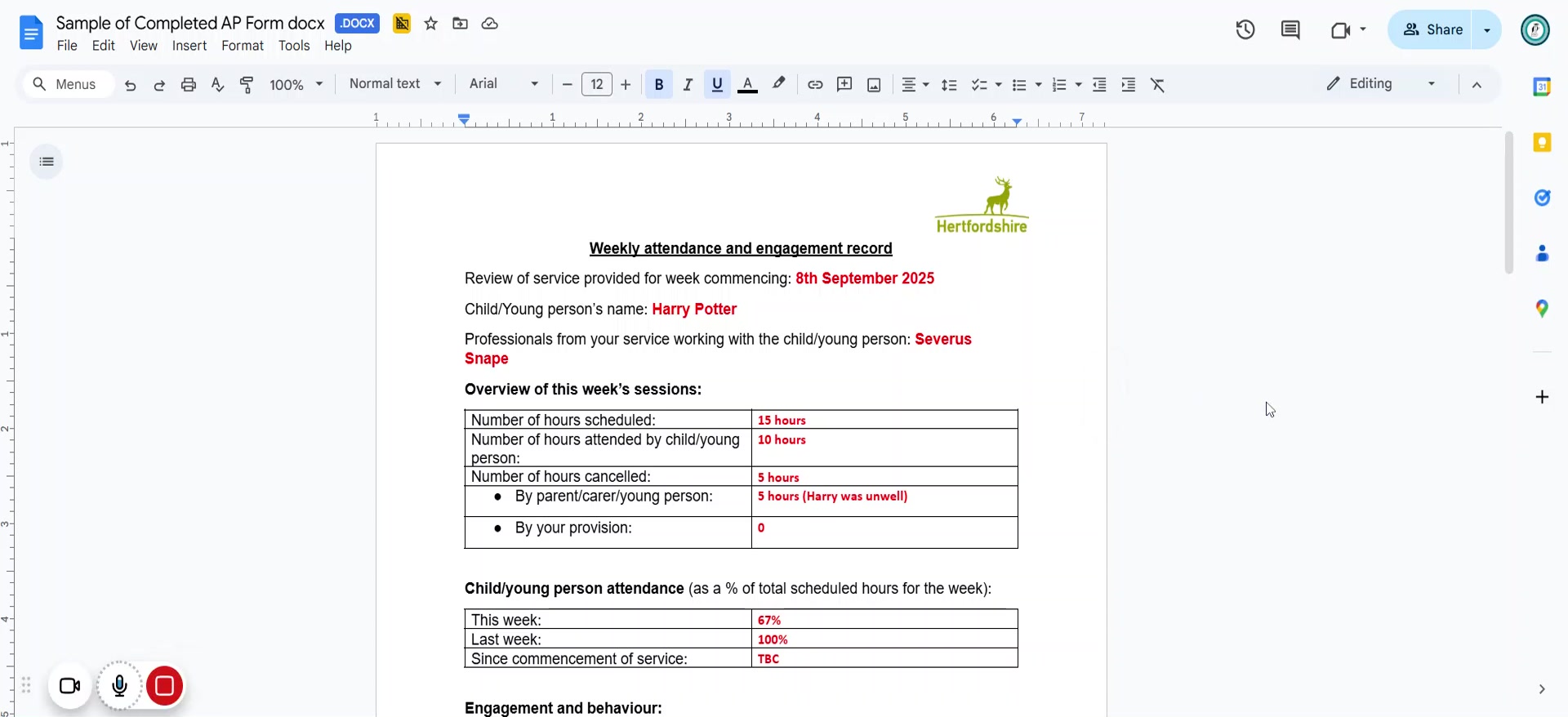
Task: Insert image using toolbar icon
Action: [874, 85]
